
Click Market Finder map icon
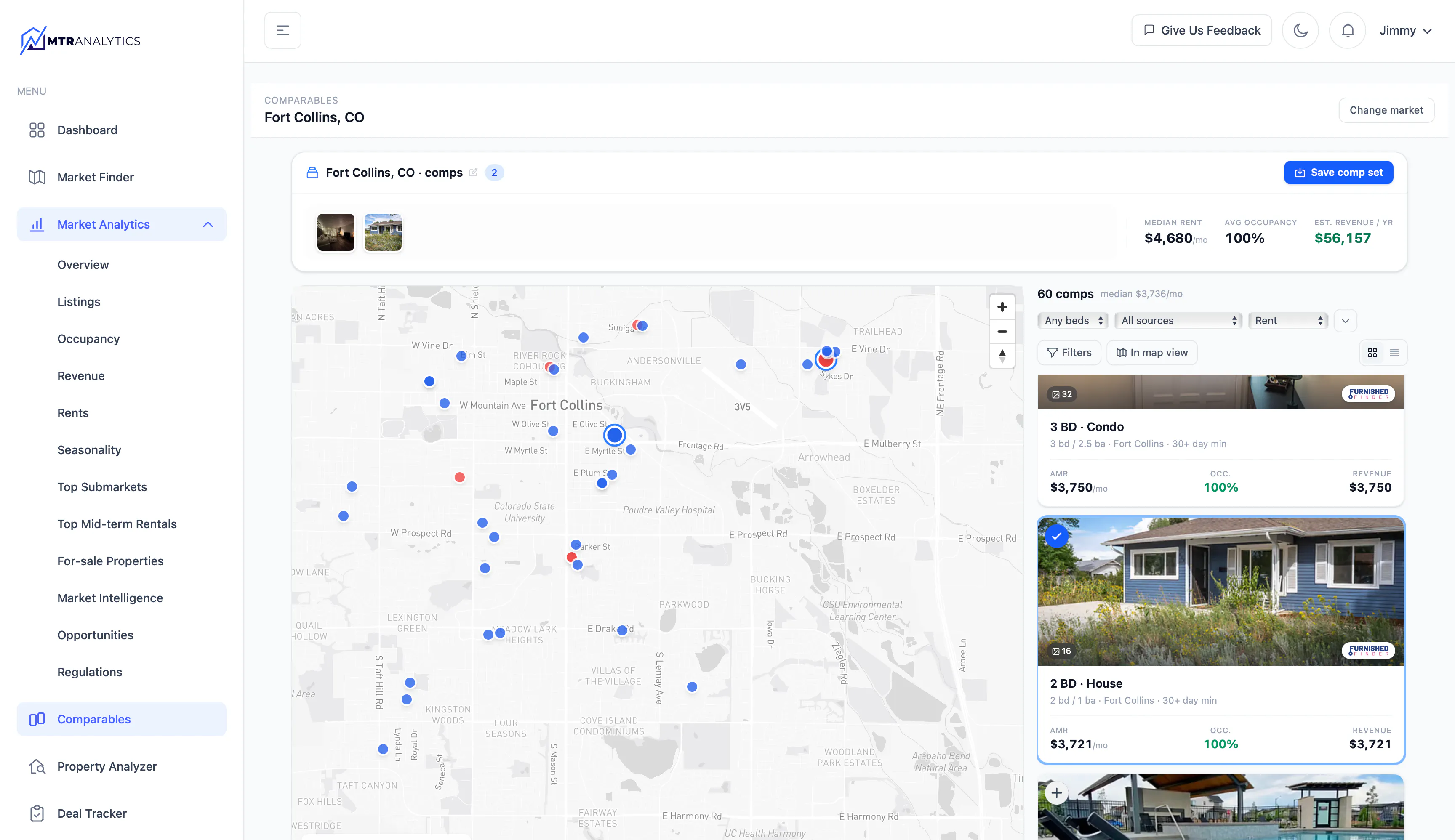[x=37, y=177]
